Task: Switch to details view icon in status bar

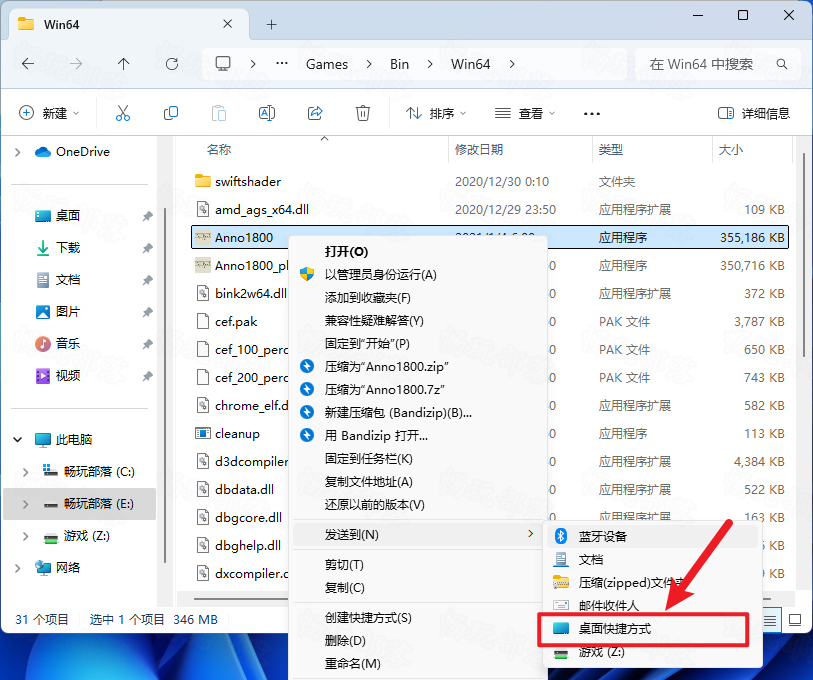Action: pos(769,620)
